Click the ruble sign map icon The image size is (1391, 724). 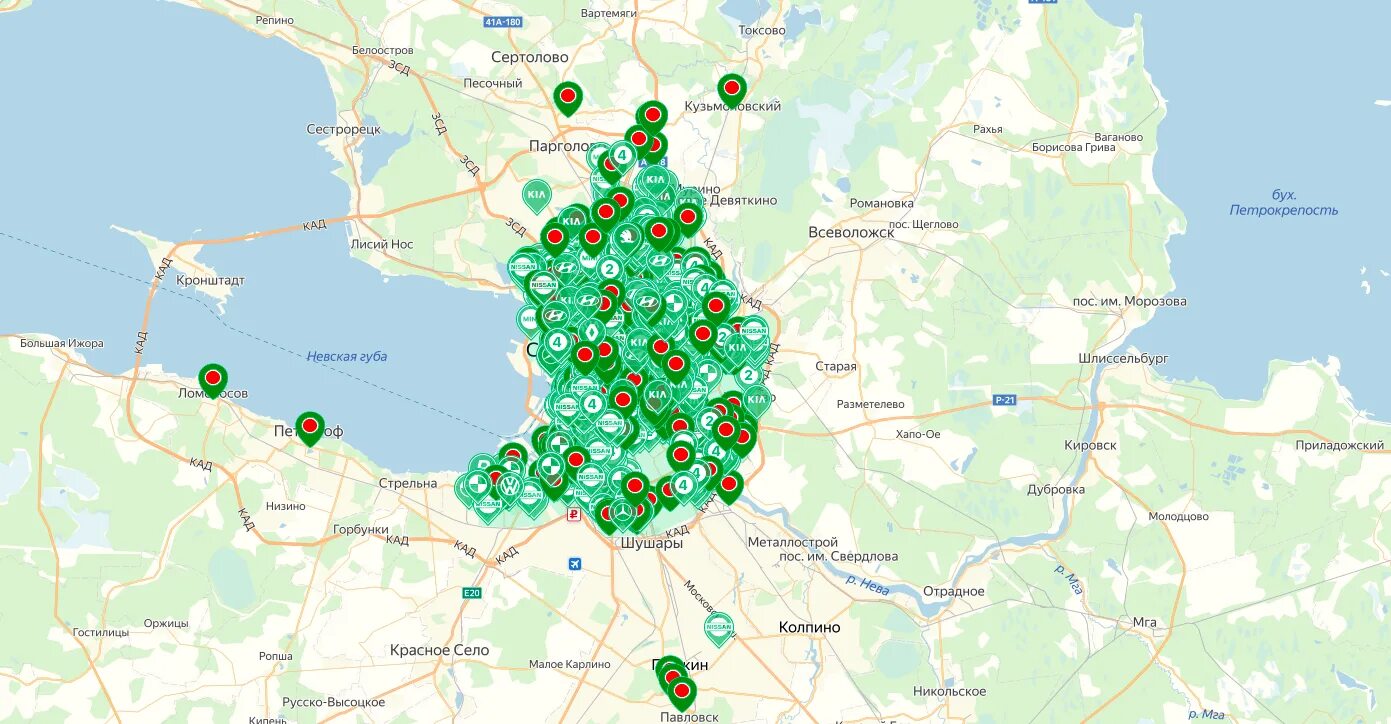click(574, 515)
